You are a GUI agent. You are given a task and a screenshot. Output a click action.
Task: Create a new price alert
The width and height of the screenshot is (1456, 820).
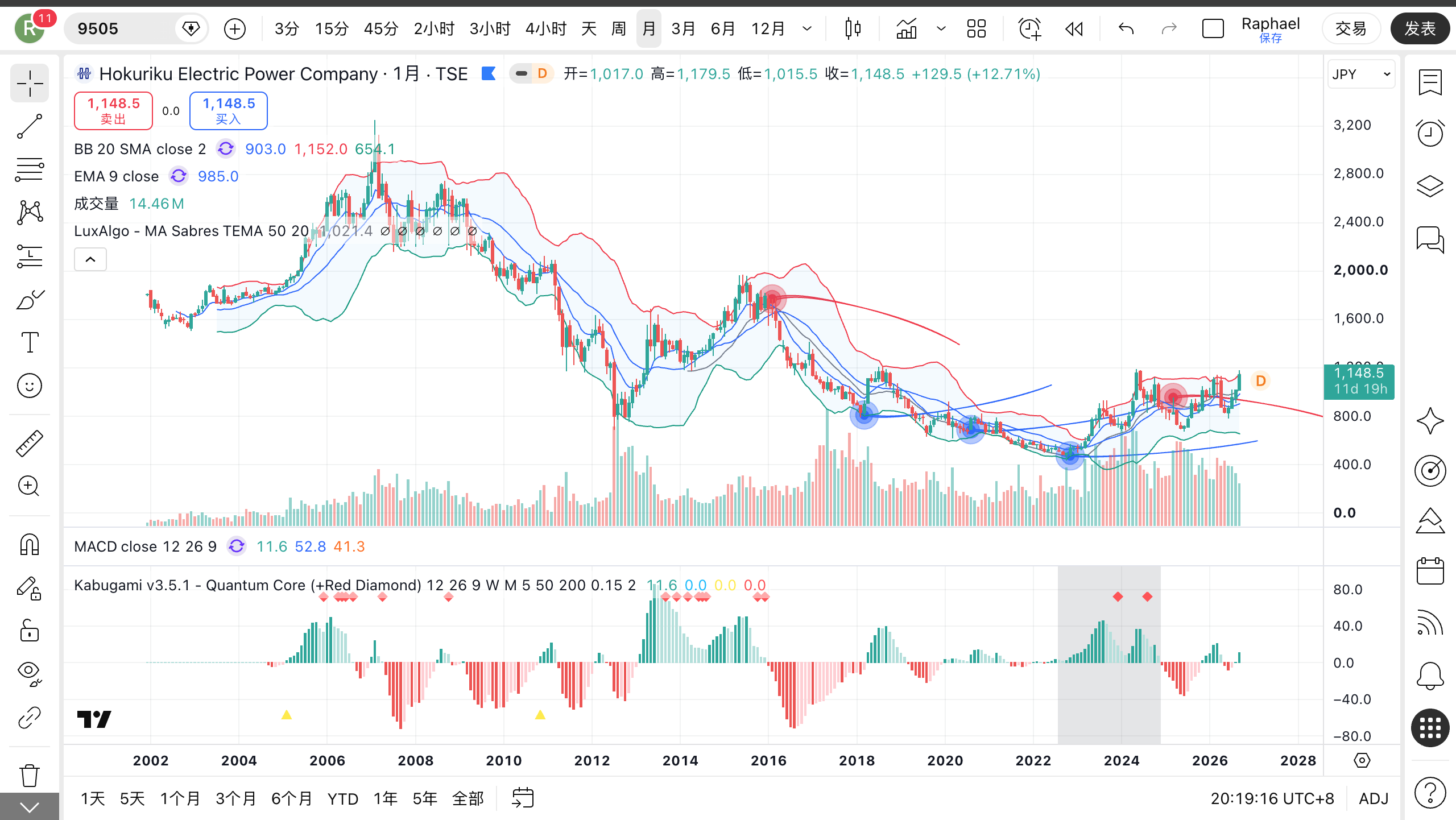[x=1029, y=28]
